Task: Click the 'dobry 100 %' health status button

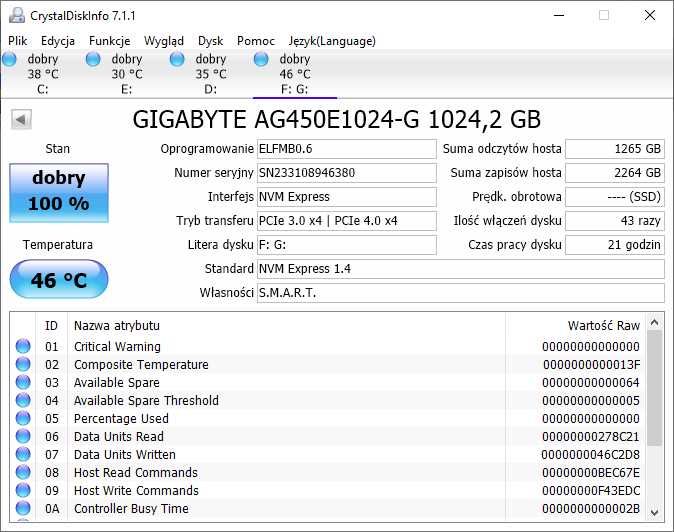Action: click(59, 193)
